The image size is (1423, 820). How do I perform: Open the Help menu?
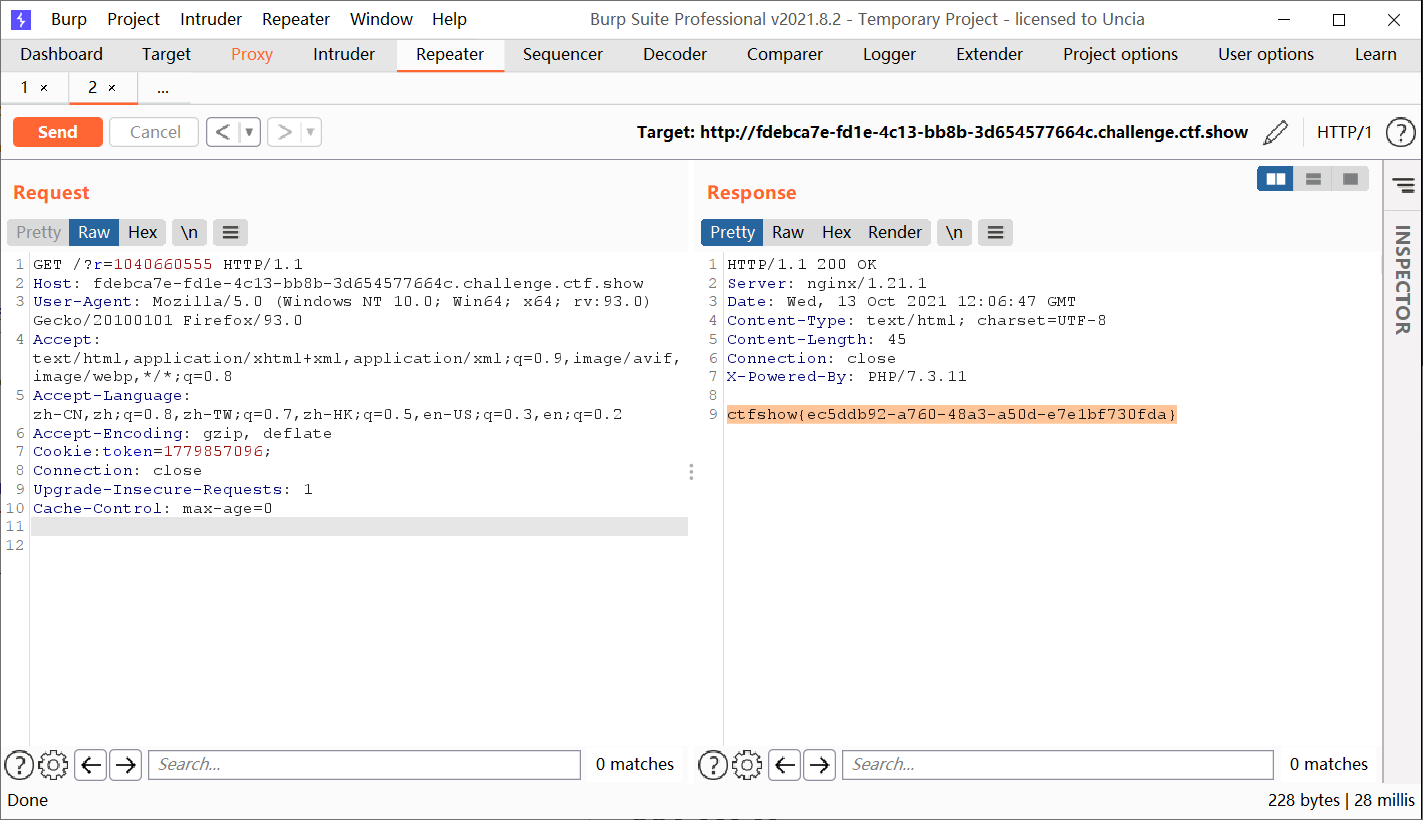[x=449, y=19]
